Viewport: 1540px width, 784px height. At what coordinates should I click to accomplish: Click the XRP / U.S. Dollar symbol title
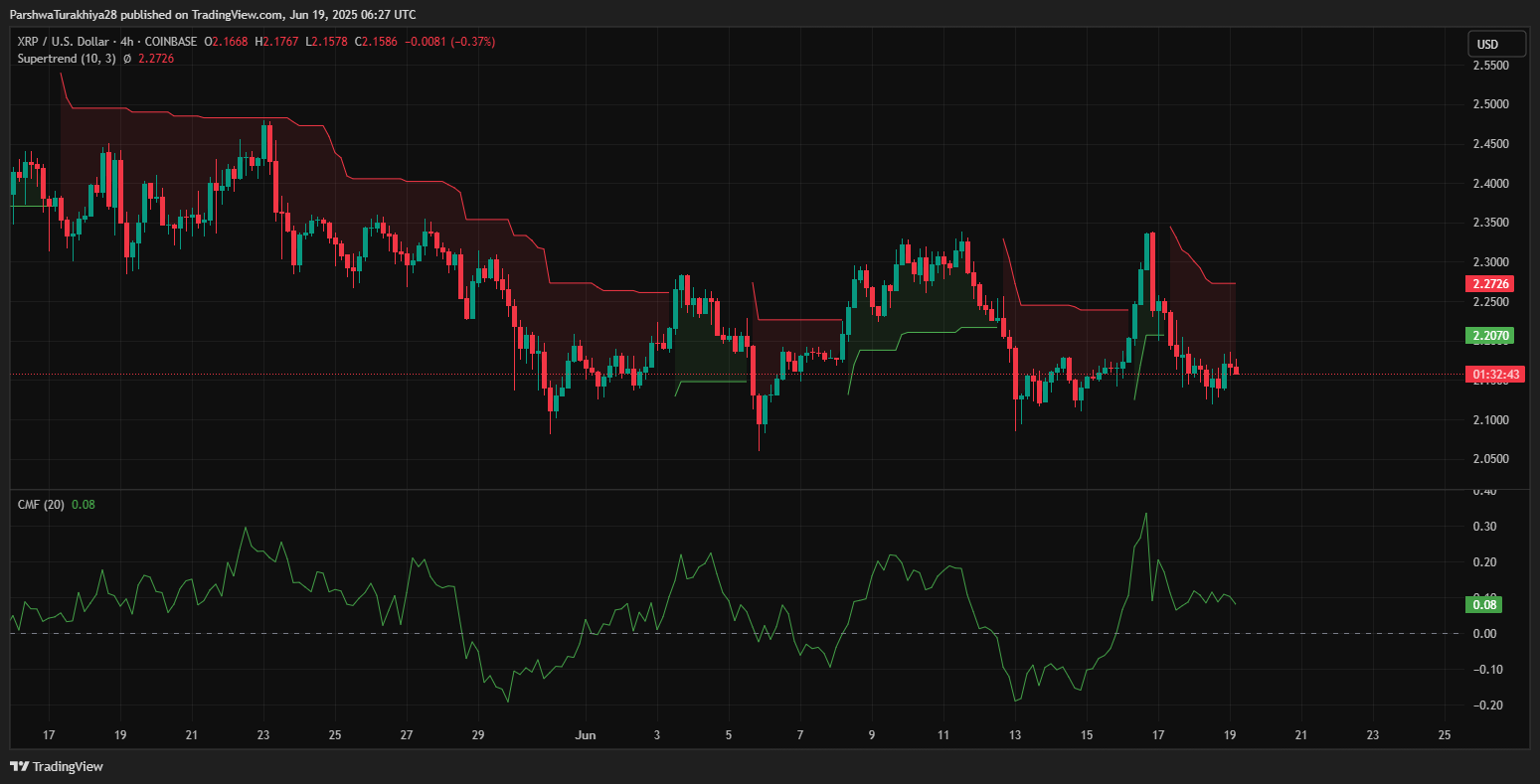pos(75,42)
